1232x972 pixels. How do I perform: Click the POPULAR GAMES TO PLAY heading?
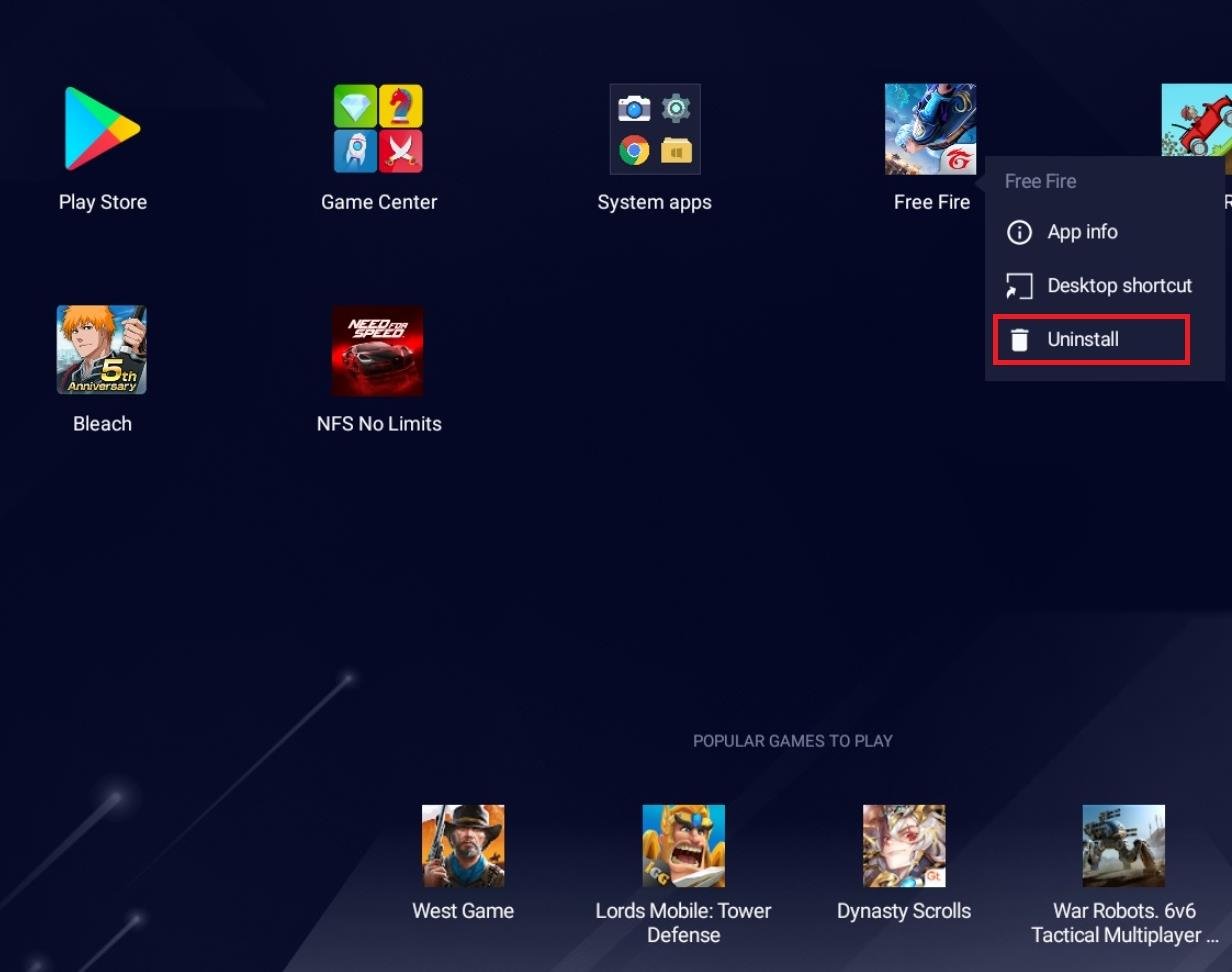click(x=792, y=741)
